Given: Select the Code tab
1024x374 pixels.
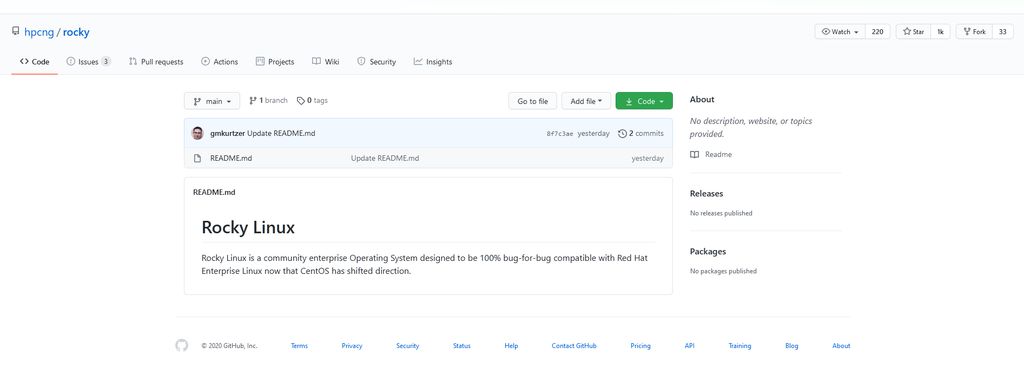Looking at the screenshot, I should pyautogui.click(x=35, y=62).
